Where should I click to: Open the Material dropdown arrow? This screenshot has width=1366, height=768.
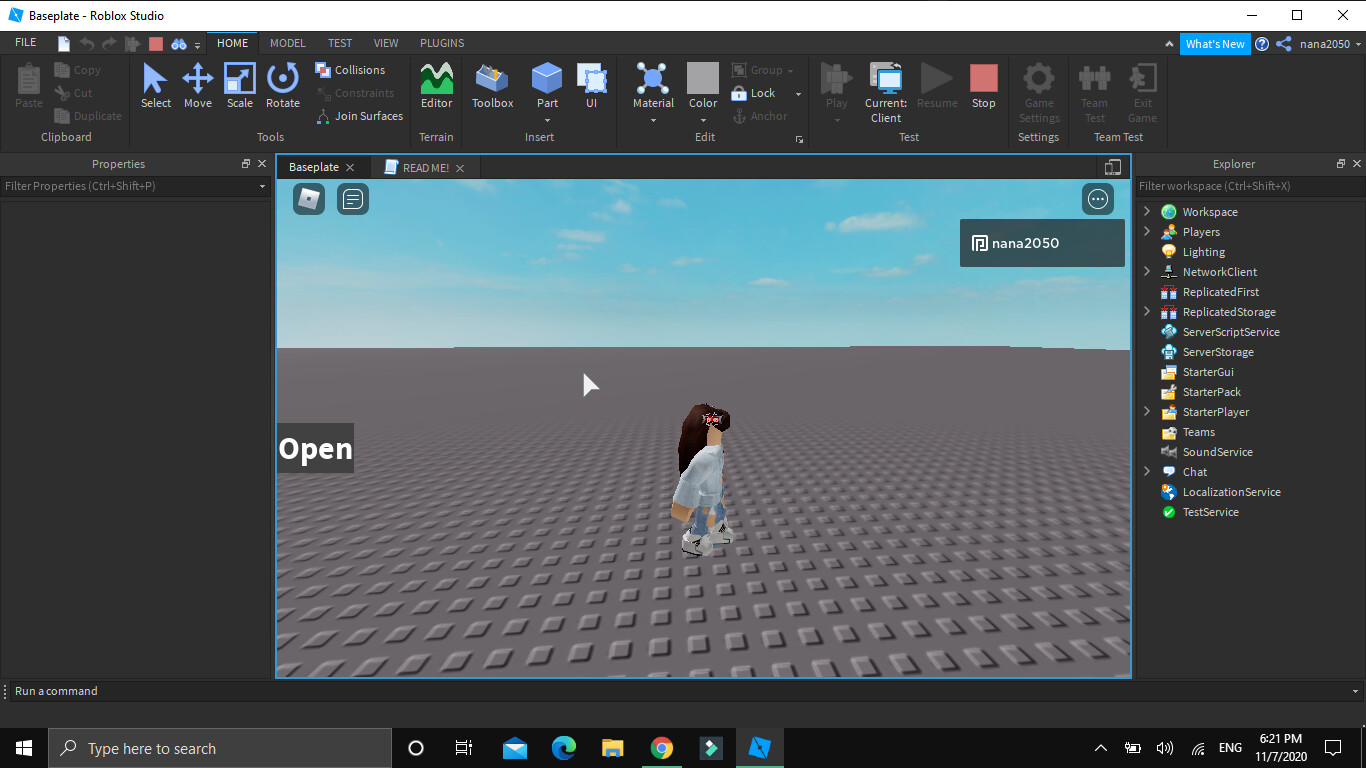point(653,121)
